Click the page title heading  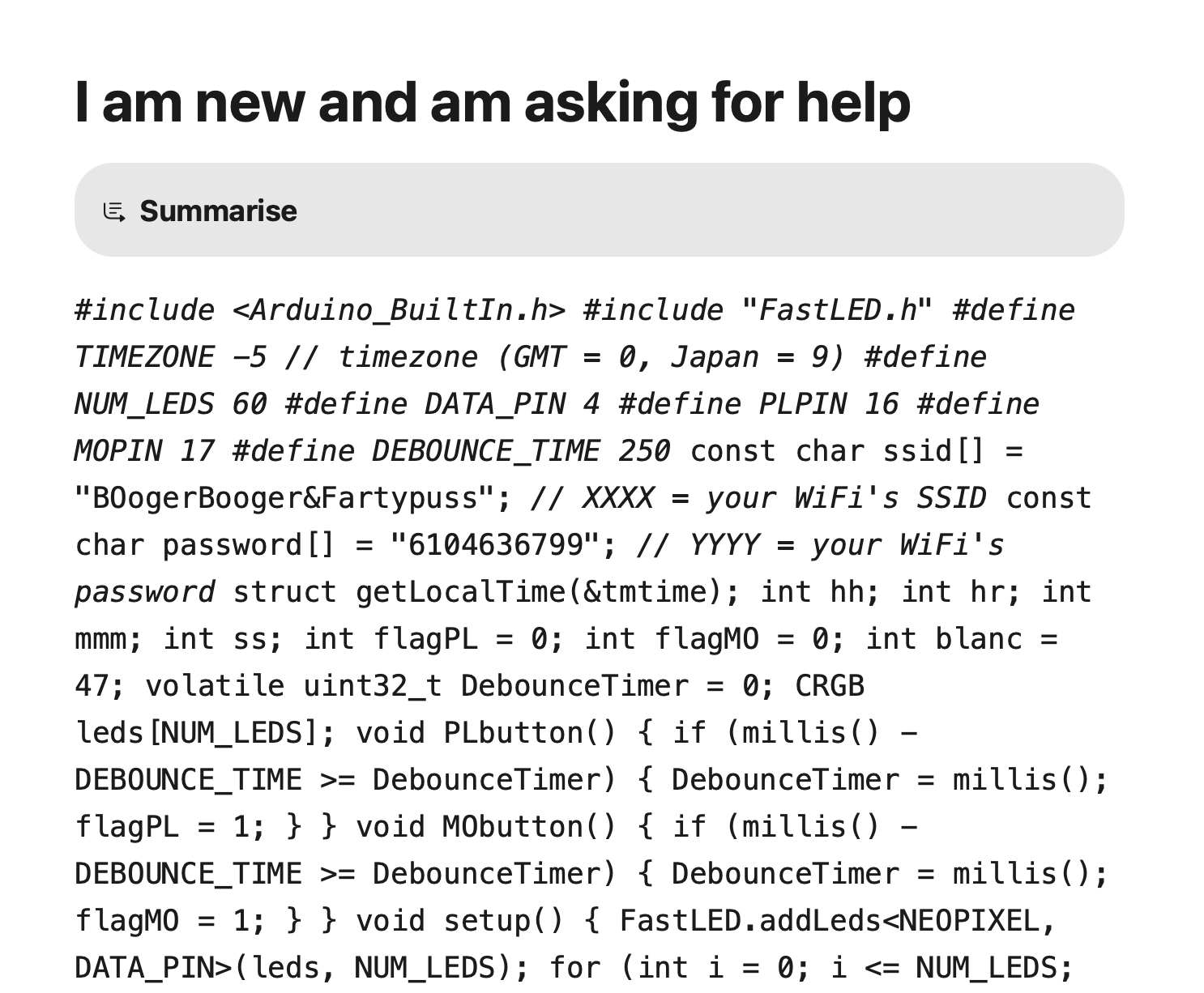(x=493, y=103)
